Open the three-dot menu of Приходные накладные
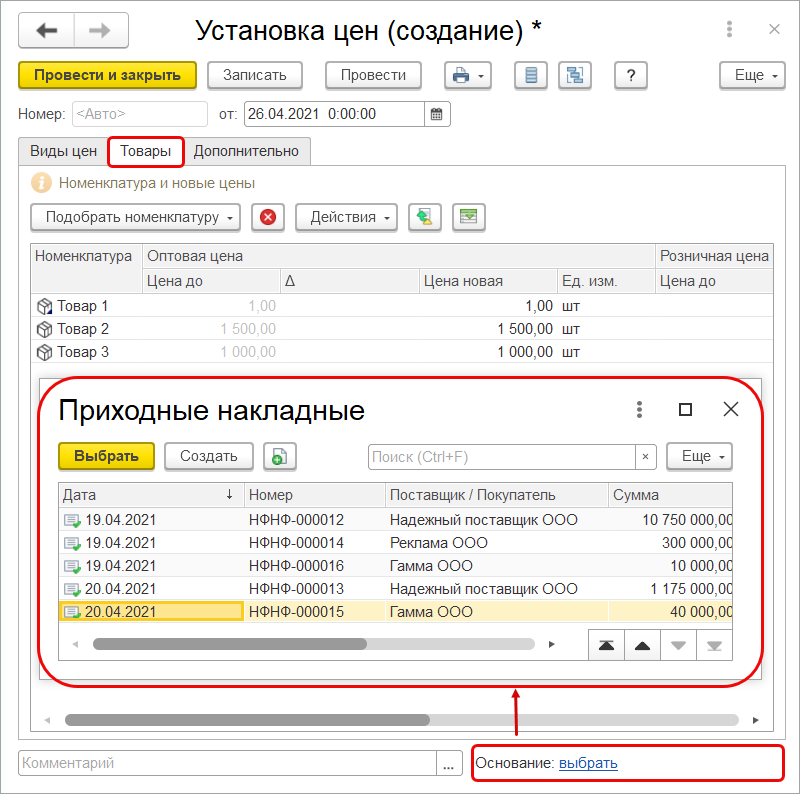This screenshot has height=794, width=800. [x=639, y=409]
